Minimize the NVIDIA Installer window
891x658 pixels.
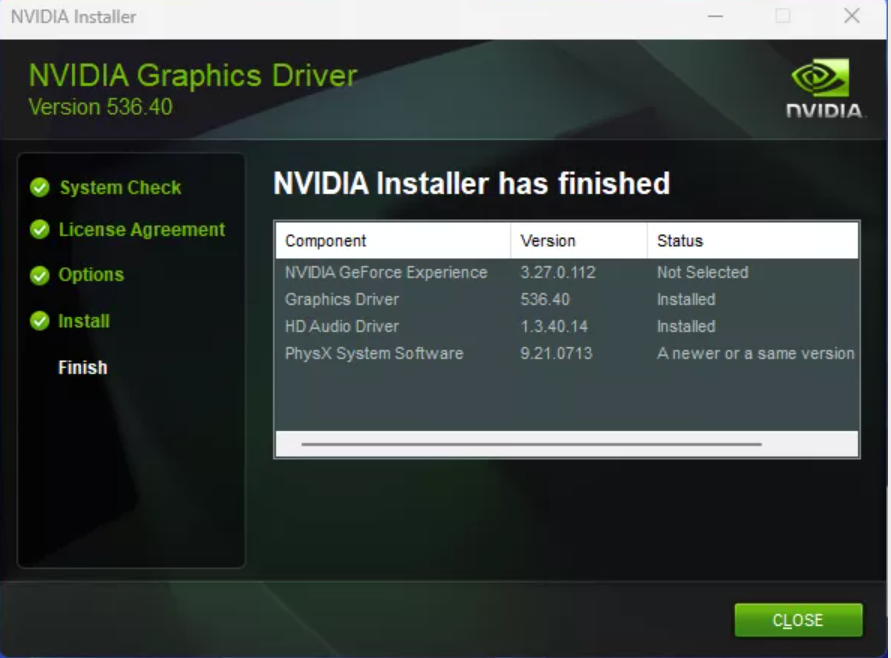point(715,16)
